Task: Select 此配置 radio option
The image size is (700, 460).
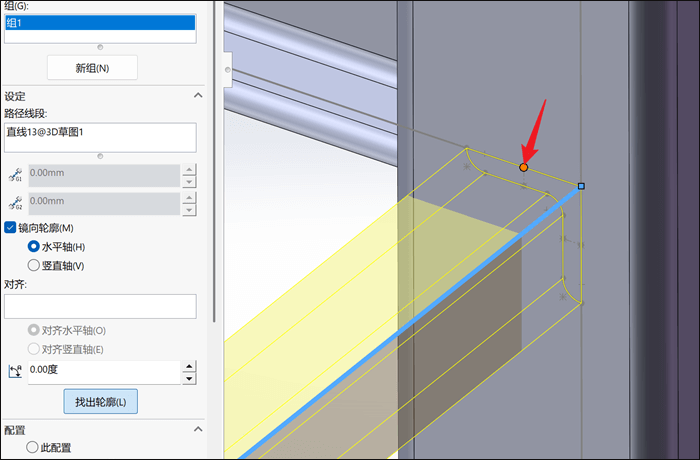Action: (32, 447)
